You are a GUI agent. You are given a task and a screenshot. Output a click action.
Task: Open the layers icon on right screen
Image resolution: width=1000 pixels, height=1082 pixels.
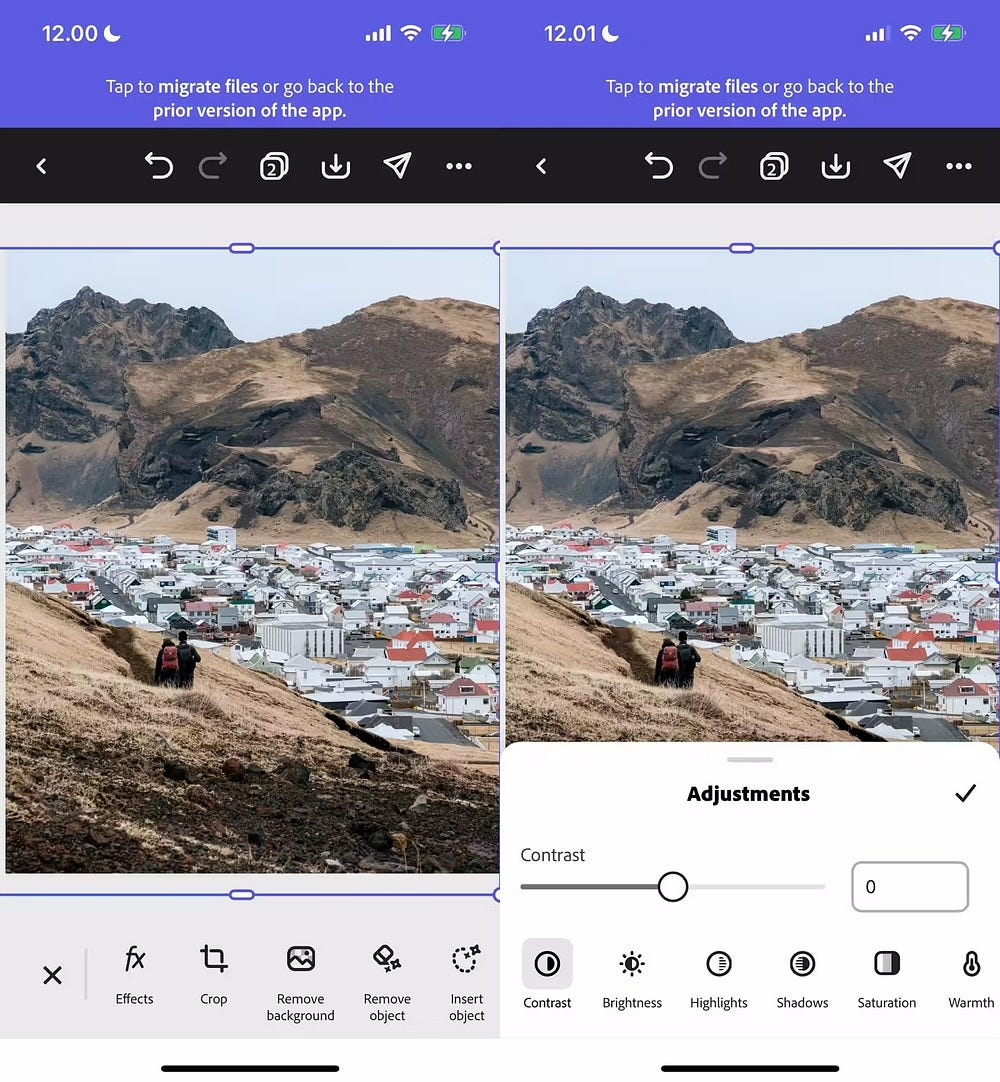tap(772, 166)
